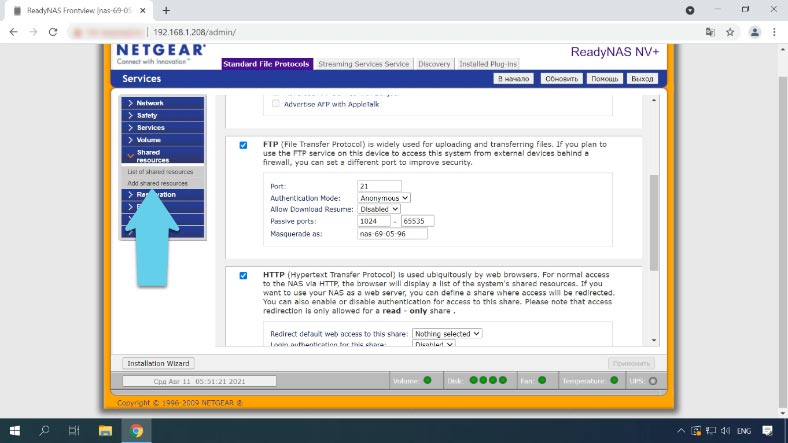The image size is (788, 443).
Task: Open List of shared resources
Action: coord(160,172)
